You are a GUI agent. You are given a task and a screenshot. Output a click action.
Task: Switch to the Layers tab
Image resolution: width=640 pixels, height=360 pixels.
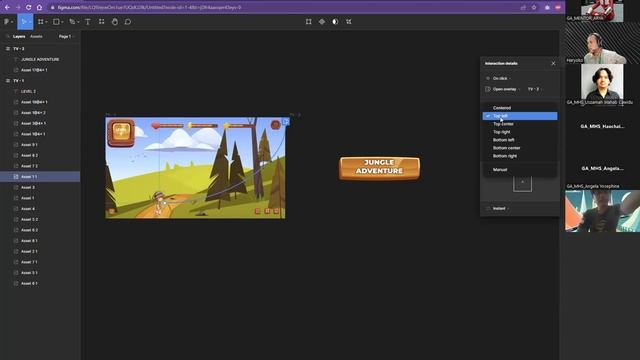click(19, 36)
